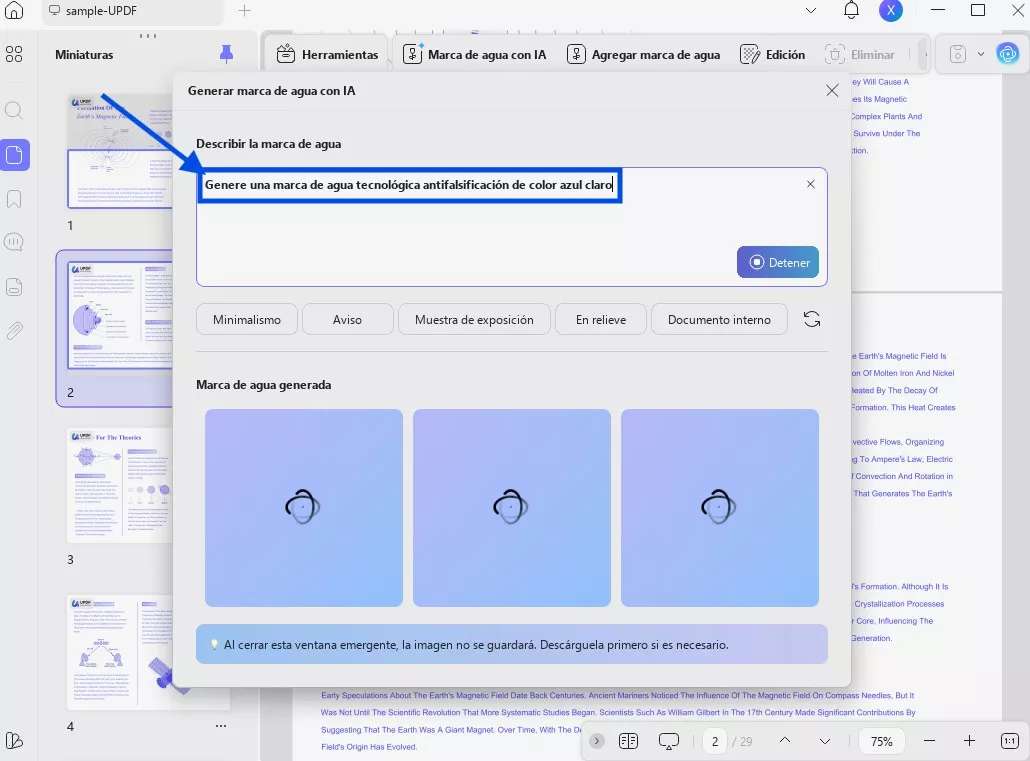Zoom out with the minus button
The width and height of the screenshot is (1030, 761).
(929, 741)
